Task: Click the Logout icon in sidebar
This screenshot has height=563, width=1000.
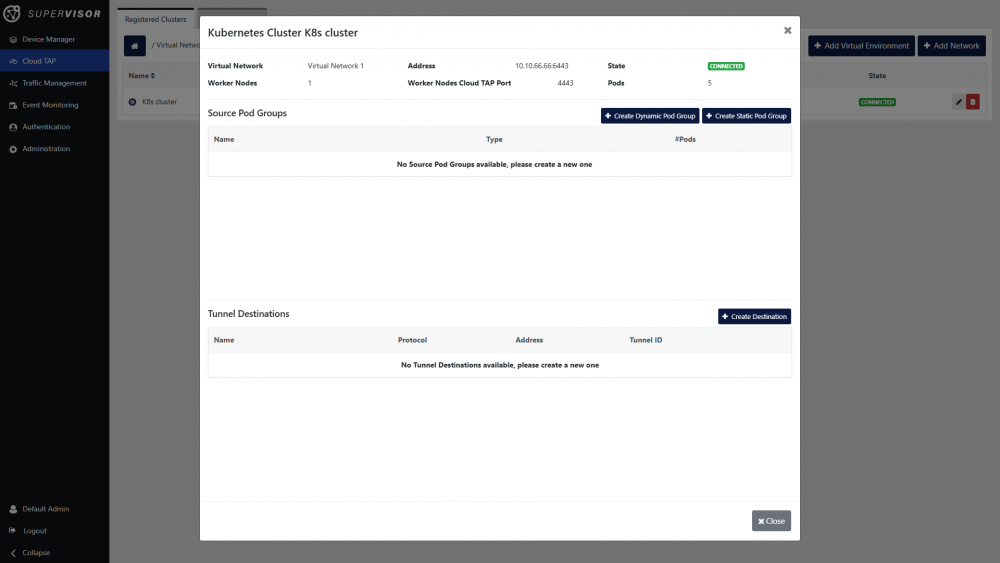Action: point(13,531)
